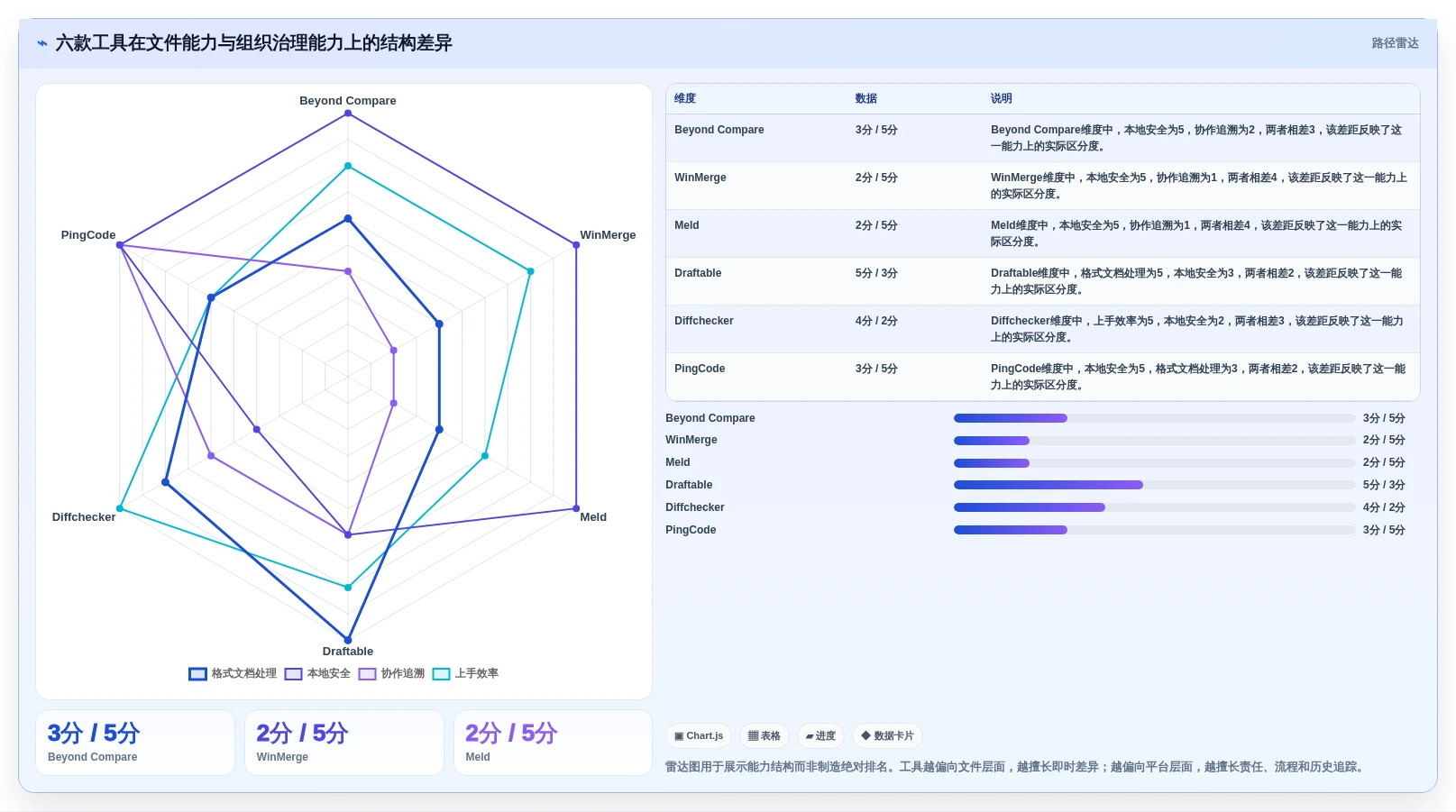Toggle the 上手效率 legend series
Viewport: 1456px width, 812px height.
pyautogui.click(x=465, y=673)
